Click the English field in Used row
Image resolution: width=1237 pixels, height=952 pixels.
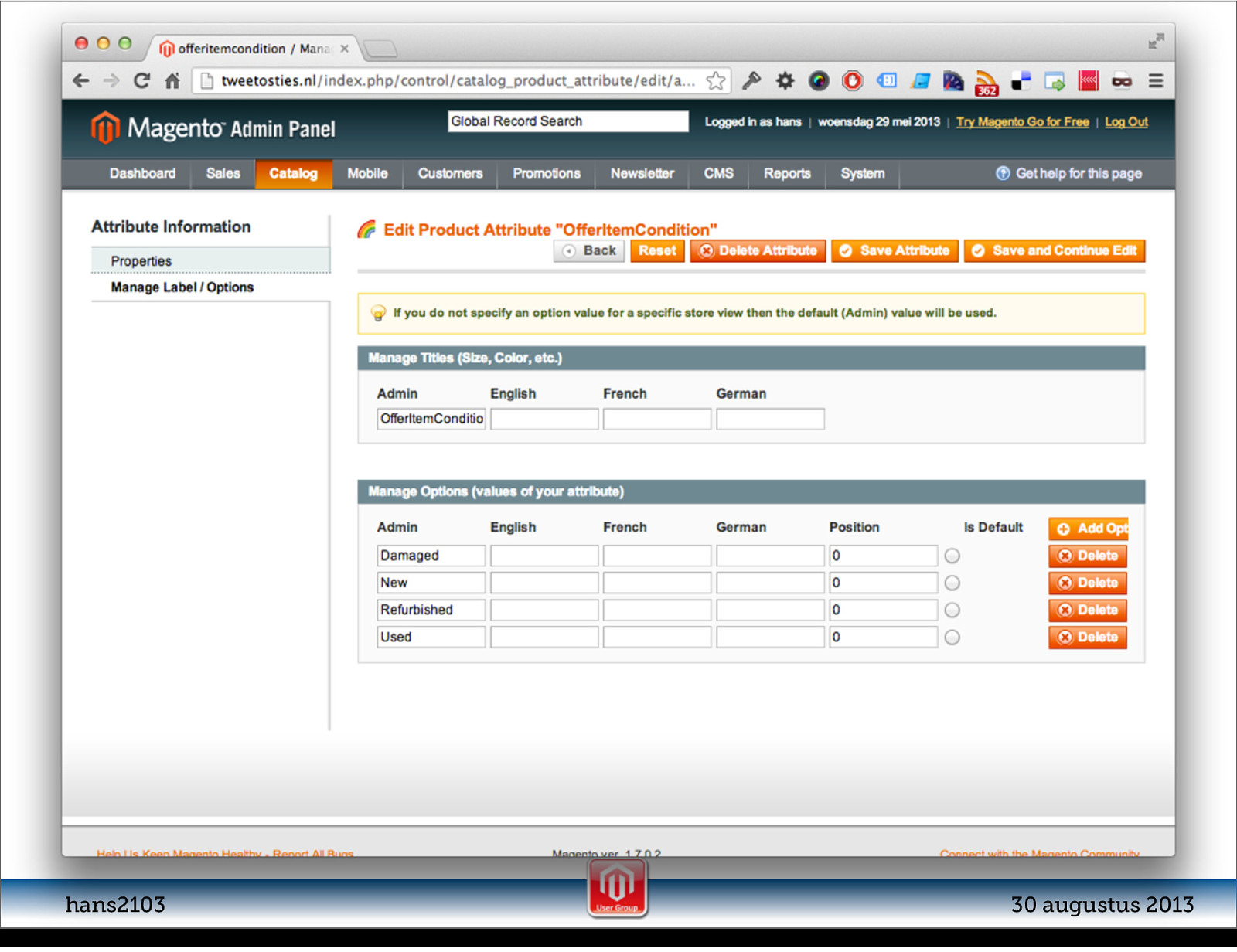(544, 637)
